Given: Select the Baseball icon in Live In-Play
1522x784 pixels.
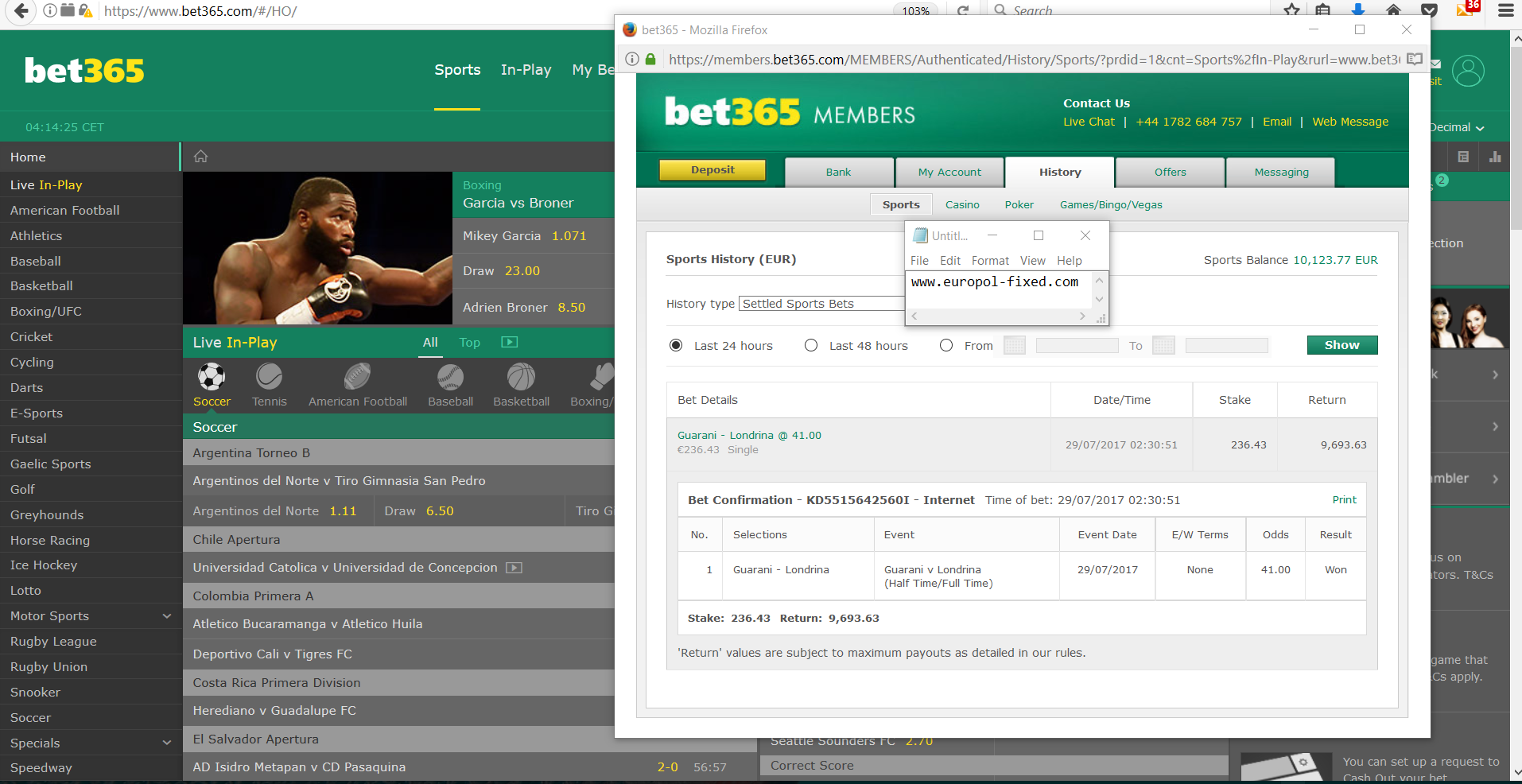Looking at the screenshot, I should click(x=450, y=376).
